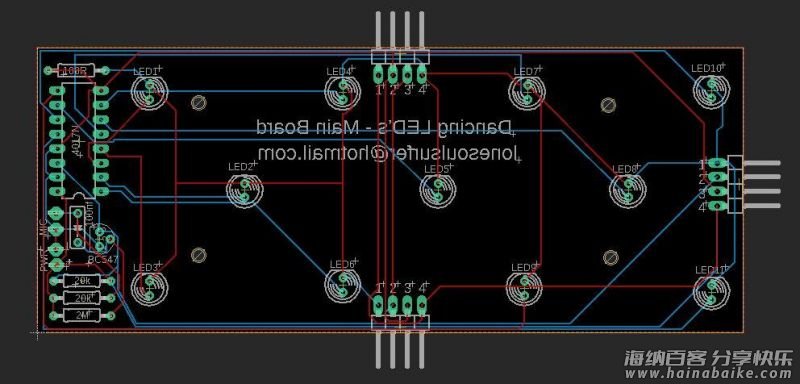Click the BC547 transistor footprint

tap(102, 239)
